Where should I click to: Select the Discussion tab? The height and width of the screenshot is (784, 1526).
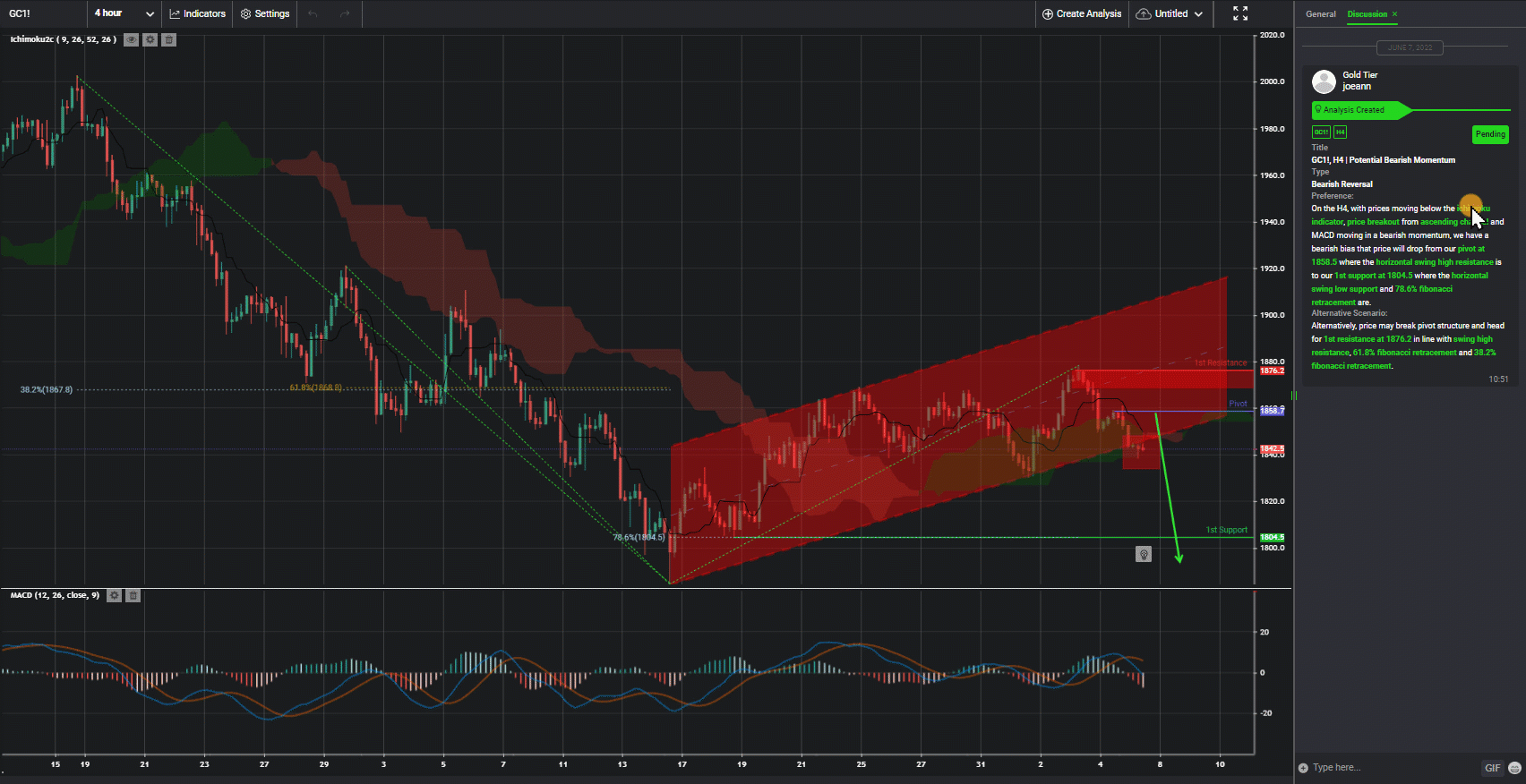click(x=1367, y=14)
